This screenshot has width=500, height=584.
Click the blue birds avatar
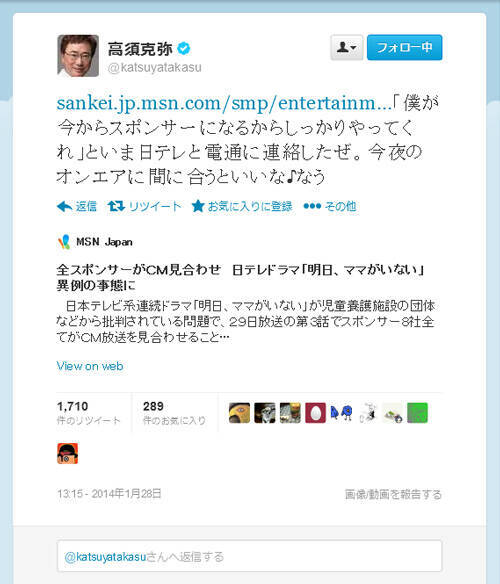(341, 413)
